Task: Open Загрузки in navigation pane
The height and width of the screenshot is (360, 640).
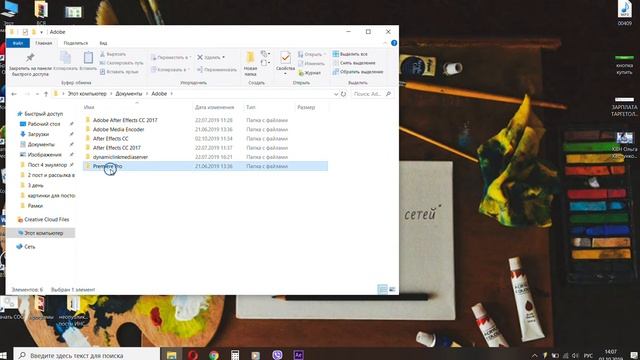Action: point(38,134)
